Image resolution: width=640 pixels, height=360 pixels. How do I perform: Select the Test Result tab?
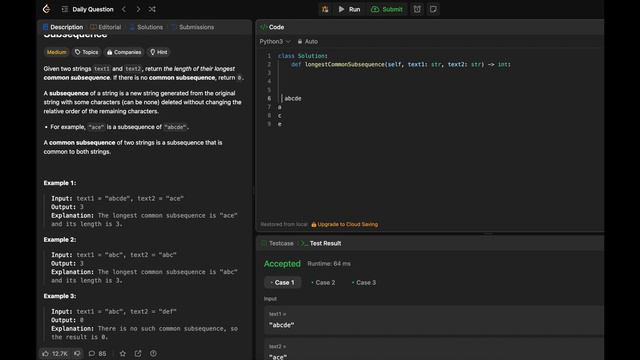point(321,243)
